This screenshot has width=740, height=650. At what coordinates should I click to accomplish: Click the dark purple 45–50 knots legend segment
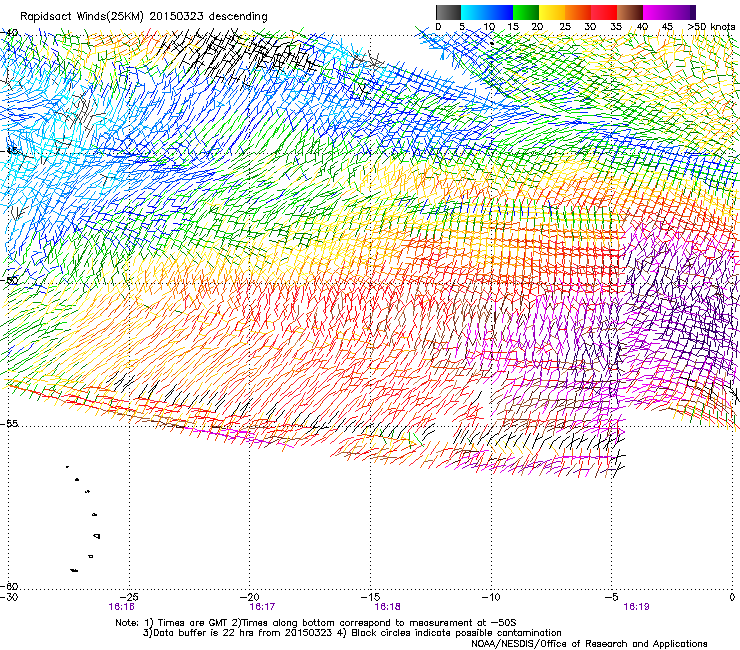click(682, 12)
